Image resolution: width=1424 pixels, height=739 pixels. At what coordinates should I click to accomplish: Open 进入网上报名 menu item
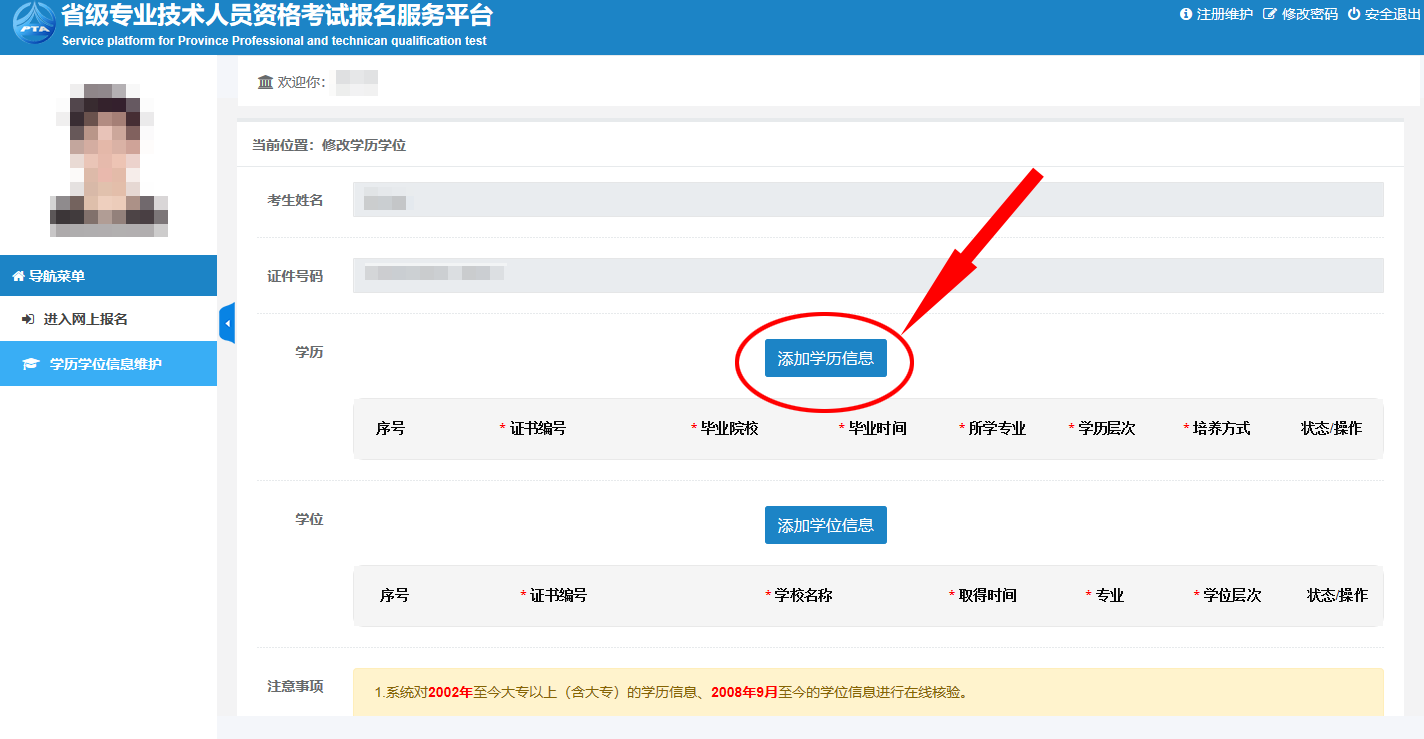coord(85,320)
